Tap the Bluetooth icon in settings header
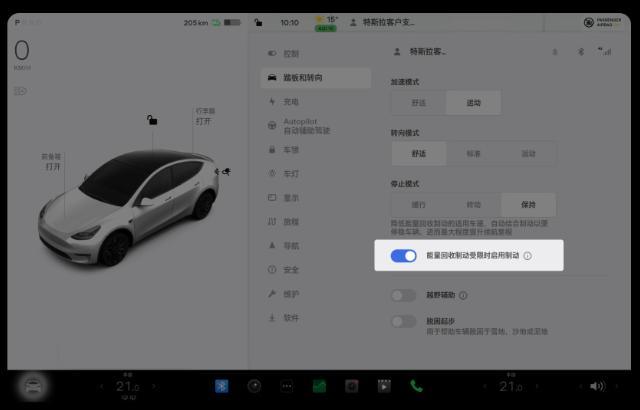Image resolution: width=640 pixels, height=410 pixels. (x=581, y=52)
